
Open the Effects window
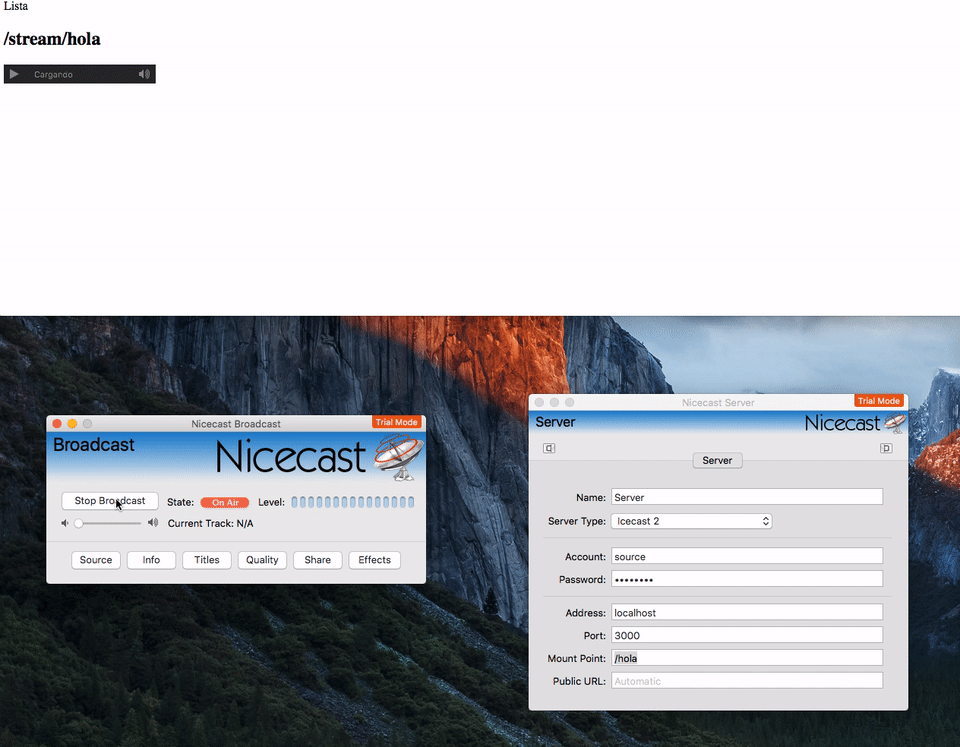375,560
